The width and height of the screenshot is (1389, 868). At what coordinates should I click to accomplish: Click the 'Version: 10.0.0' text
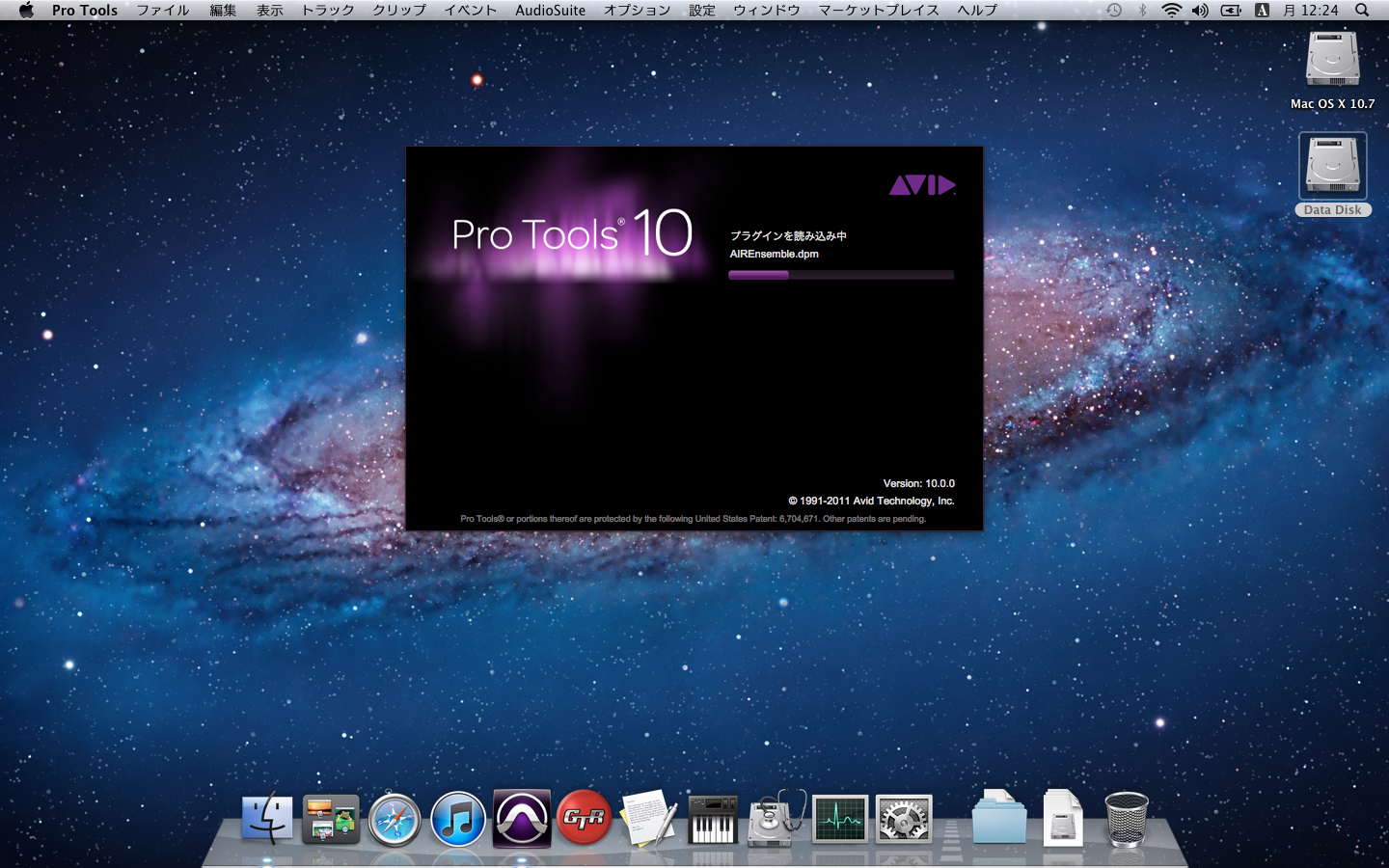click(x=919, y=483)
